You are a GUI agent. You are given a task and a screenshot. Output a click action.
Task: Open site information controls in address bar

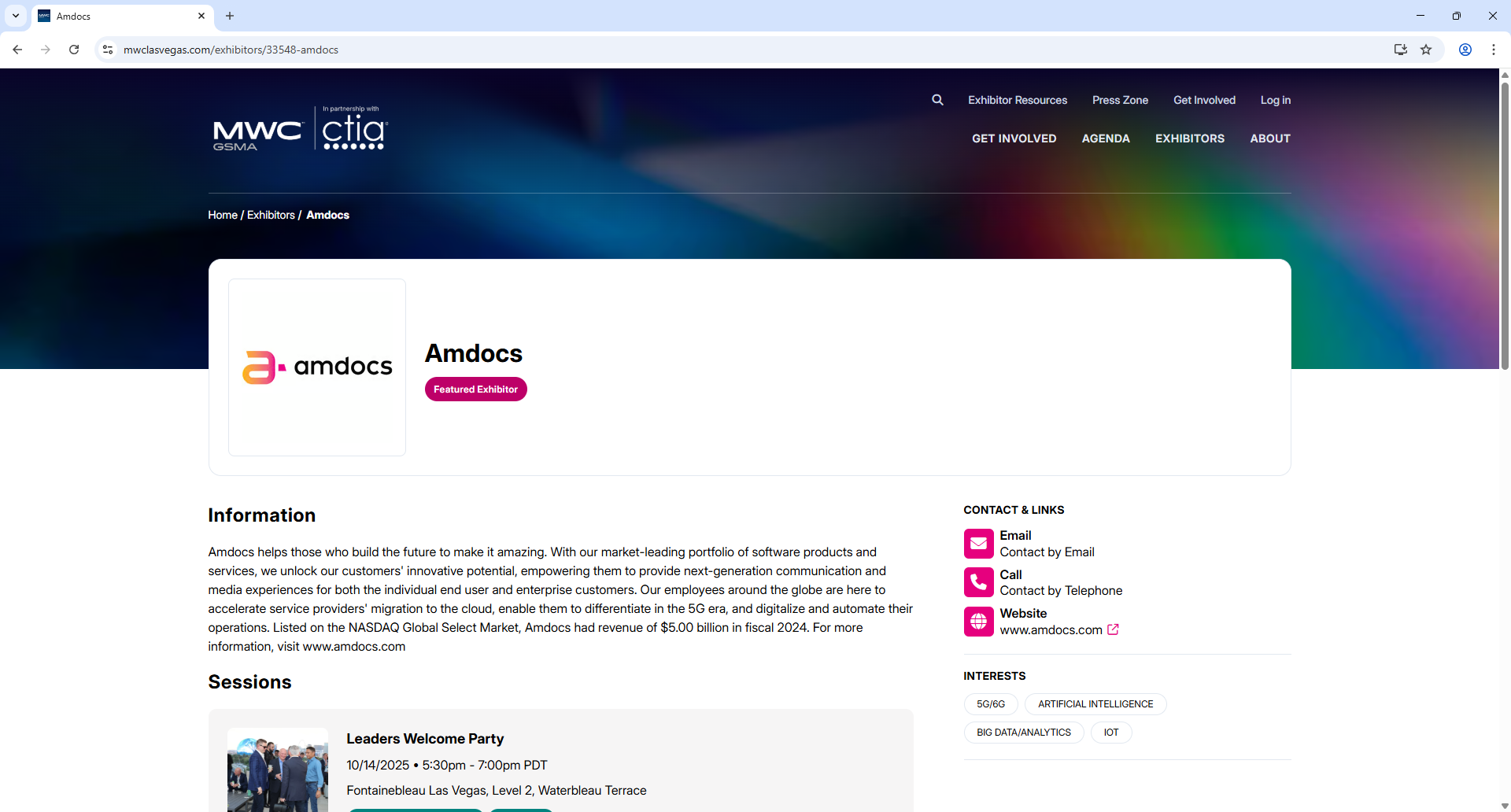click(x=108, y=49)
